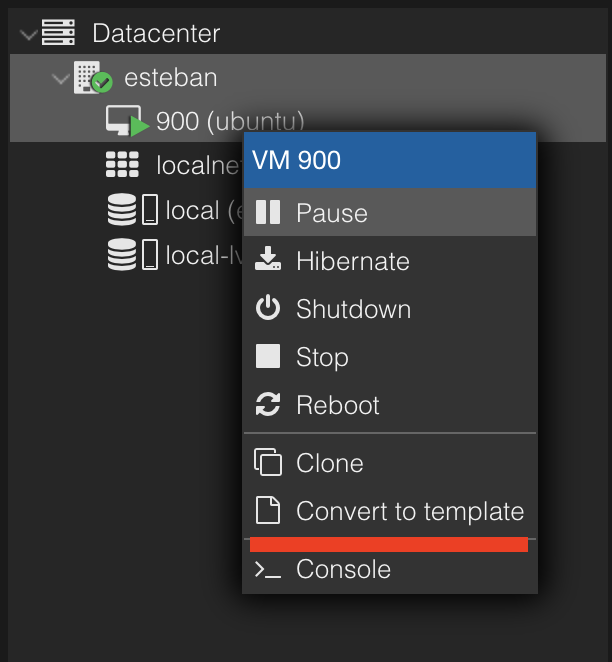This screenshot has width=612, height=662.
Task: Click the Shutdown power icon
Action: coord(268,308)
